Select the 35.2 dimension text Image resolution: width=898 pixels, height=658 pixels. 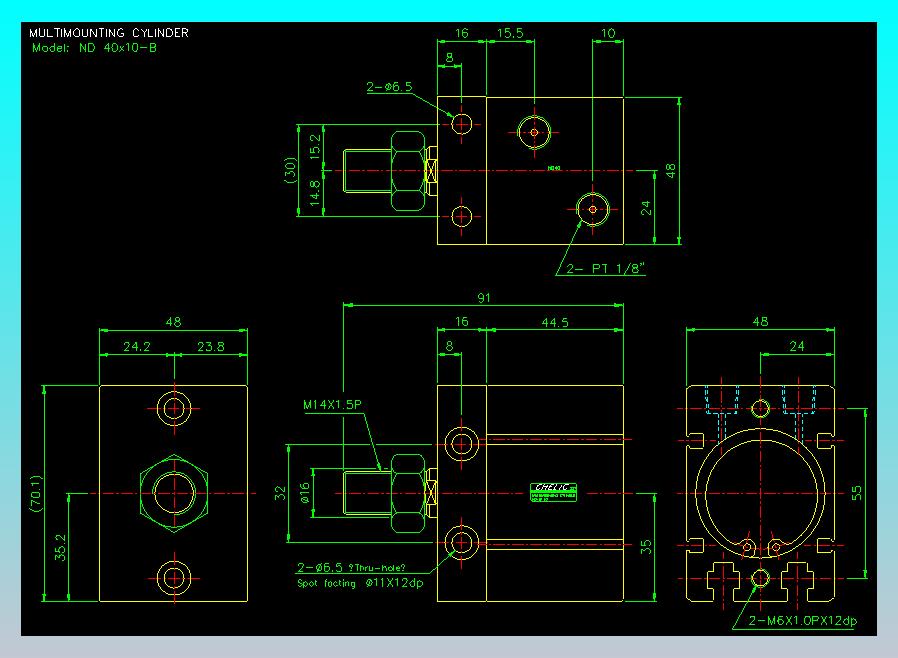[60, 547]
